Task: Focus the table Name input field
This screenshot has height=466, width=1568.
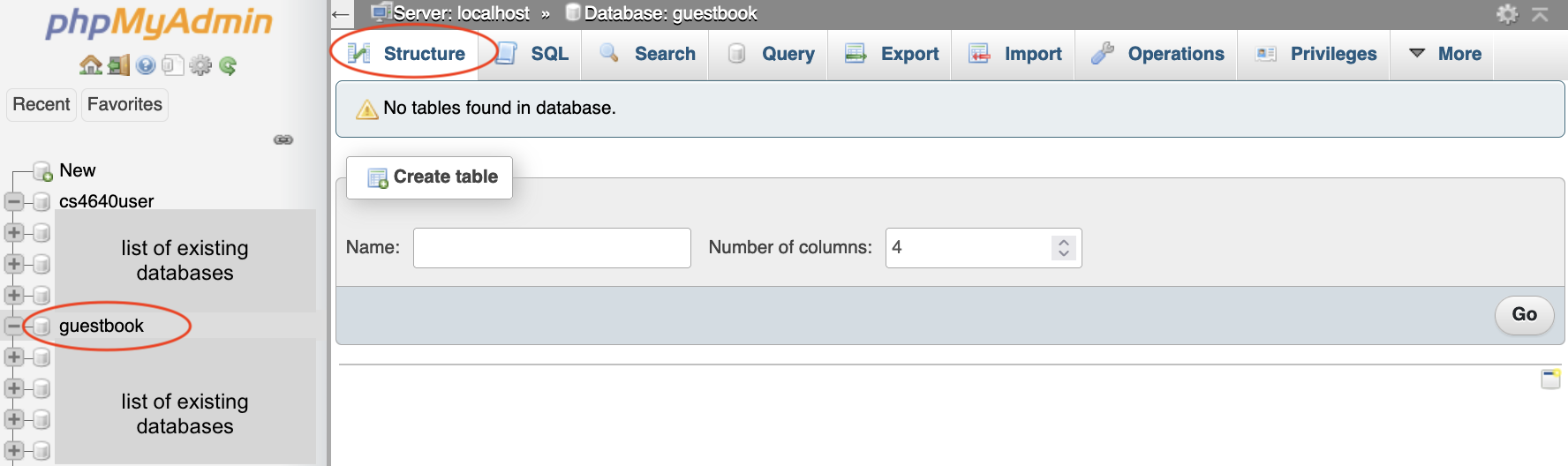Action: click(552, 248)
